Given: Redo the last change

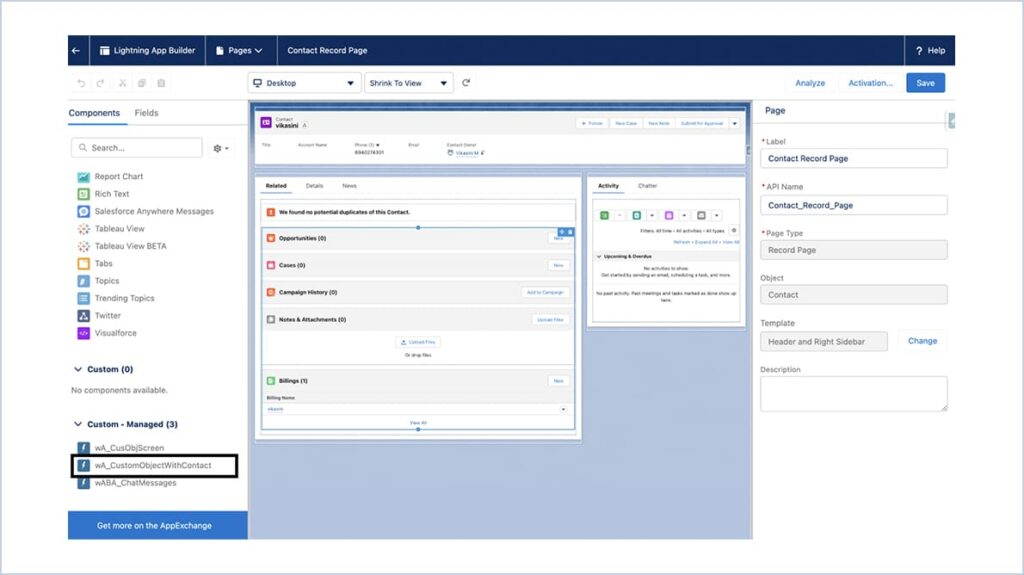Looking at the screenshot, I should click(x=101, y=83).
